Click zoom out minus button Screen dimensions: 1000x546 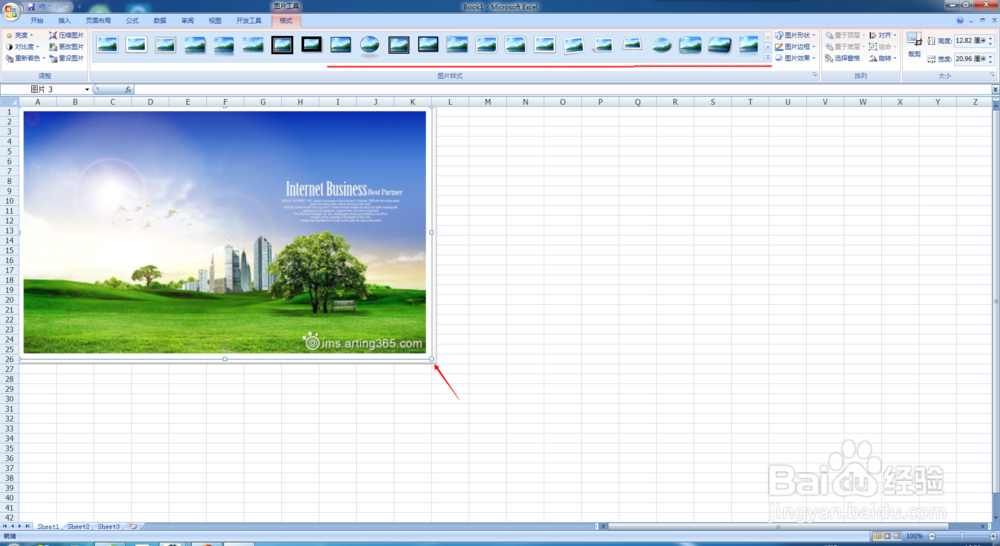(x=932, y=536)
